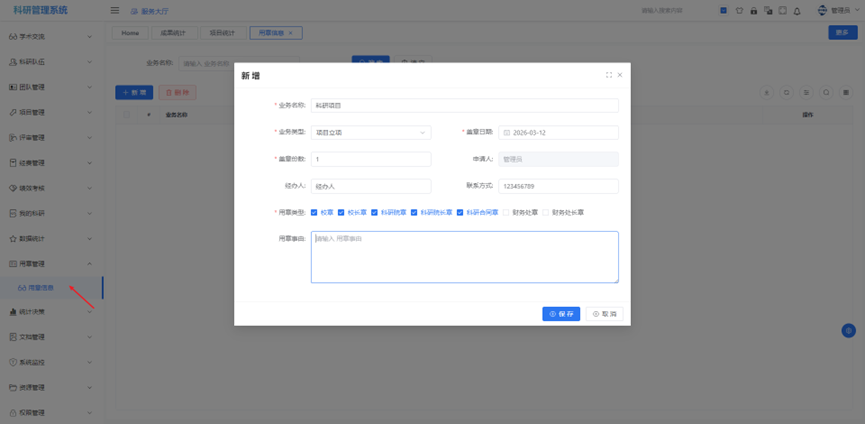The width and height of the screenshot is (865, 424).
Task: Switch to the 成果统计 tab
Action: 172,33
